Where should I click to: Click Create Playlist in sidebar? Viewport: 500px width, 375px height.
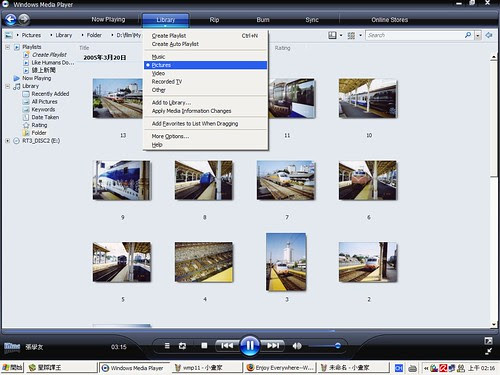(x=49, y=55)
